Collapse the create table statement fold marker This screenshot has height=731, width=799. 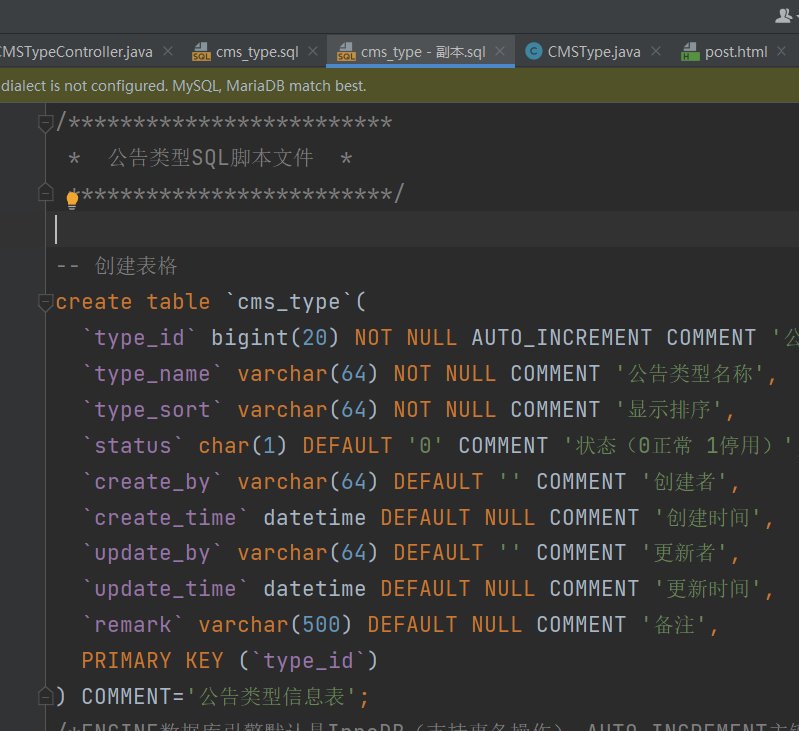pos(45,302)
